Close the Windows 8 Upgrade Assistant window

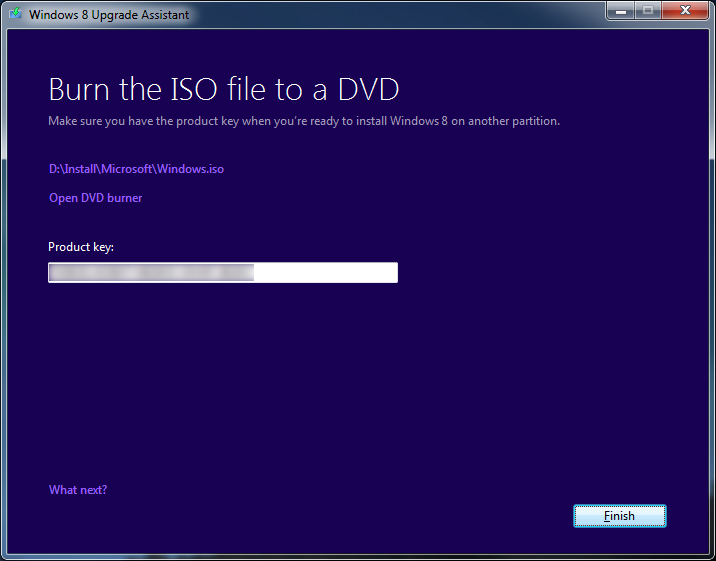(685, 10)
